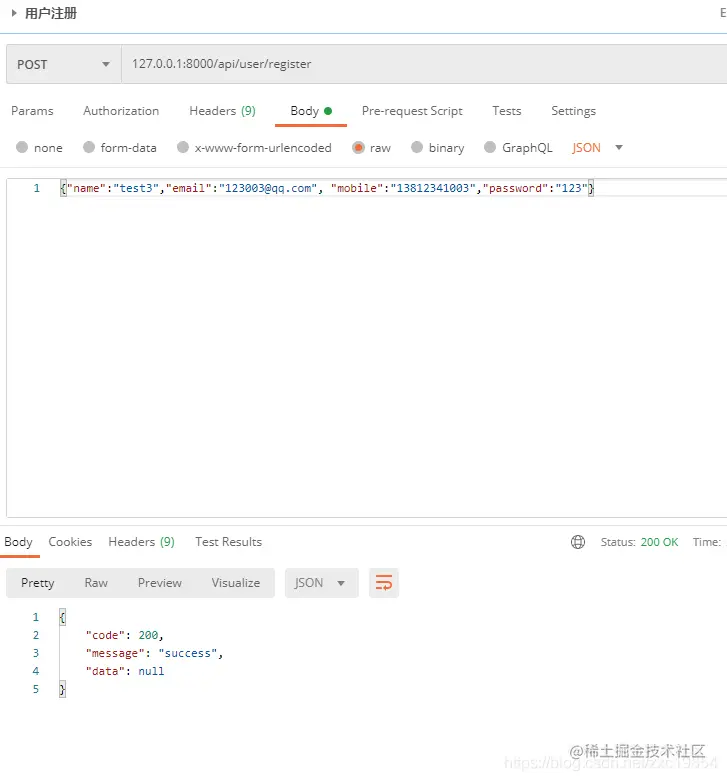Open the response JSON format dropdown
The image size is (727, 781).
322,583
